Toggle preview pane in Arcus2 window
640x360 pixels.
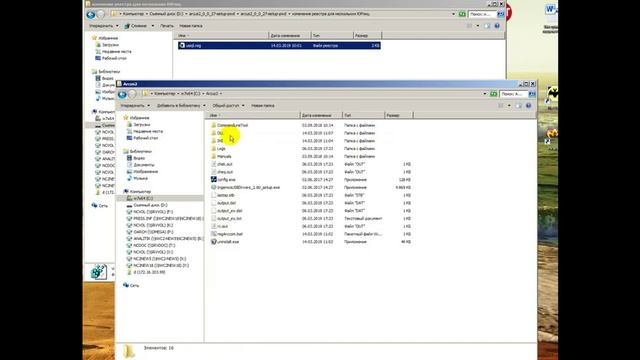click(x=518, y=106)
